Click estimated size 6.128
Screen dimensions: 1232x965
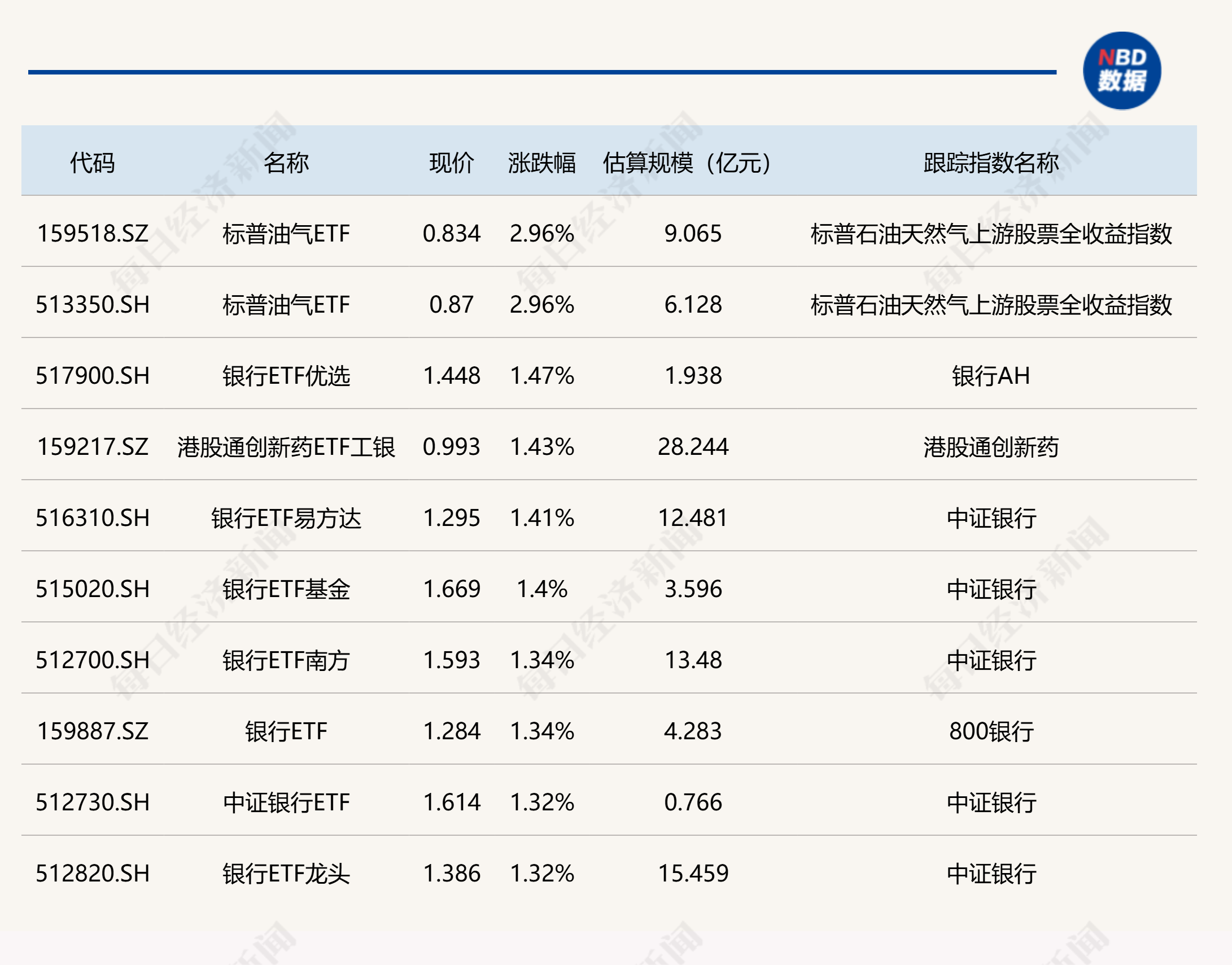(693, 305)
